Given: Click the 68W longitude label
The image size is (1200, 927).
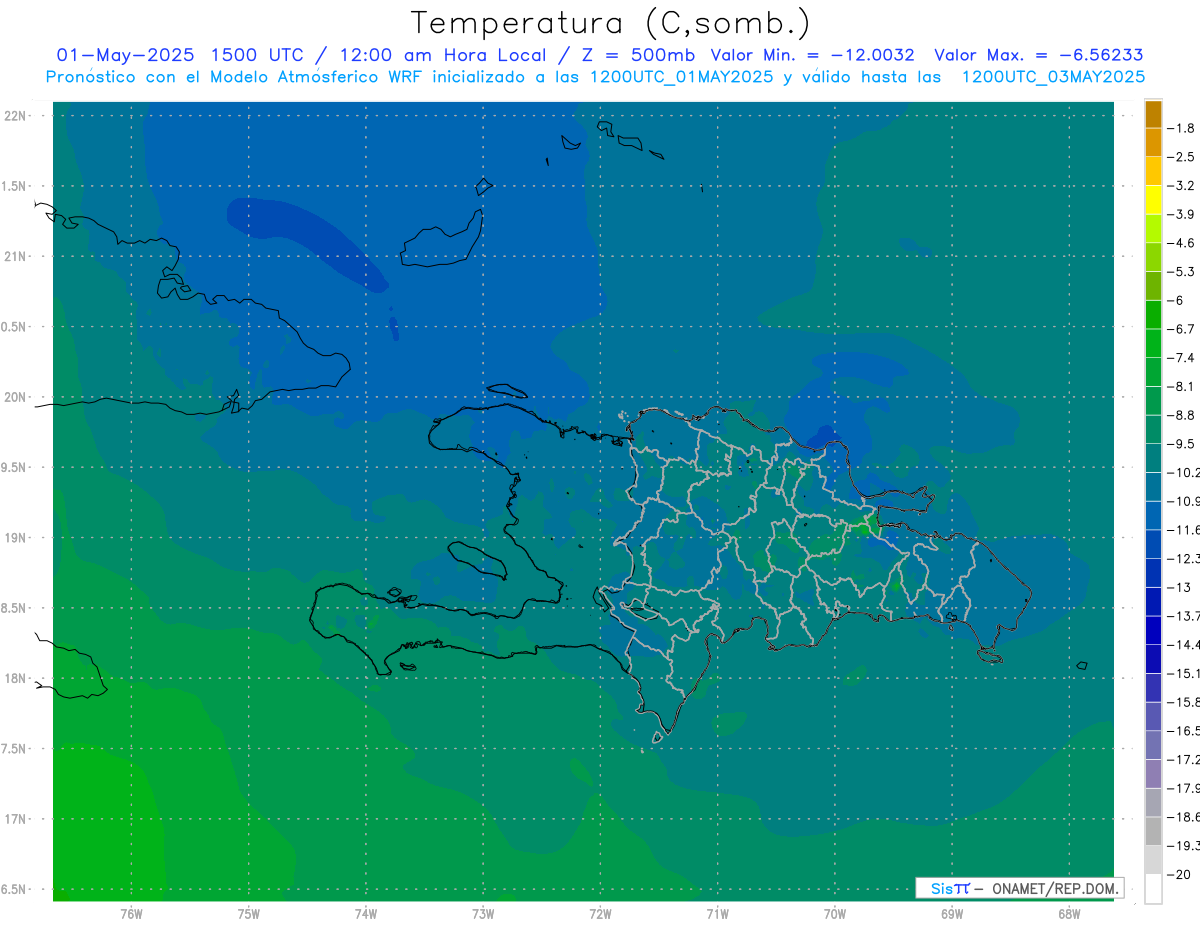Looking at the screenshot, I should click(1069, 914).
